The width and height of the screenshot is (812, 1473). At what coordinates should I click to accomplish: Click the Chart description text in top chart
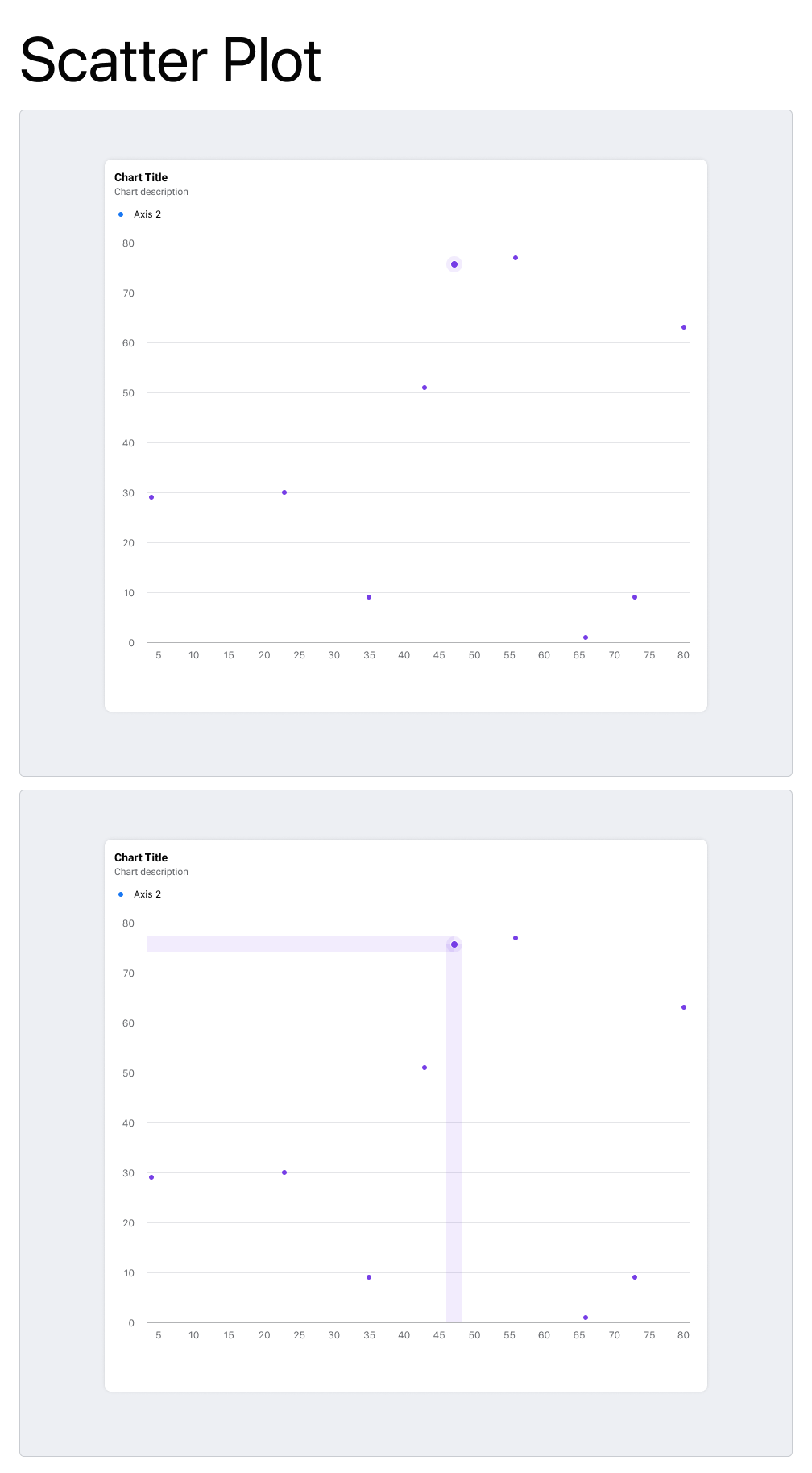coord(151,192)
